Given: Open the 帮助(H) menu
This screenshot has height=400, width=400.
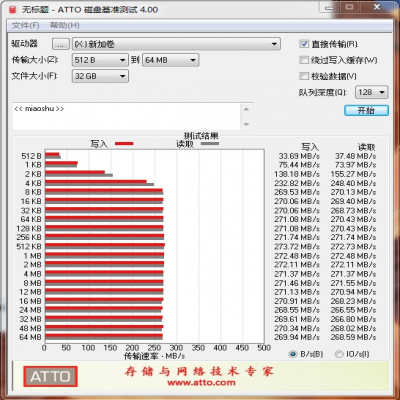Looking at the screenshot, I should [64, 25].
